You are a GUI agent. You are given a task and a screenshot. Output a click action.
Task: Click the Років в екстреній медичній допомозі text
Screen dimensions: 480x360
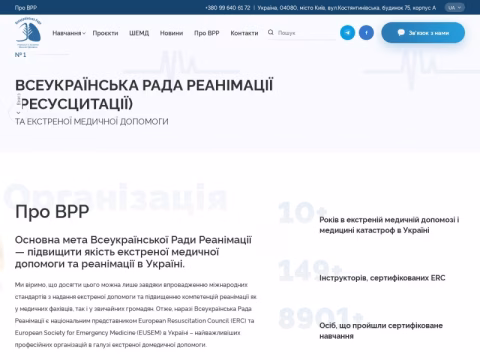click(389, 225)
